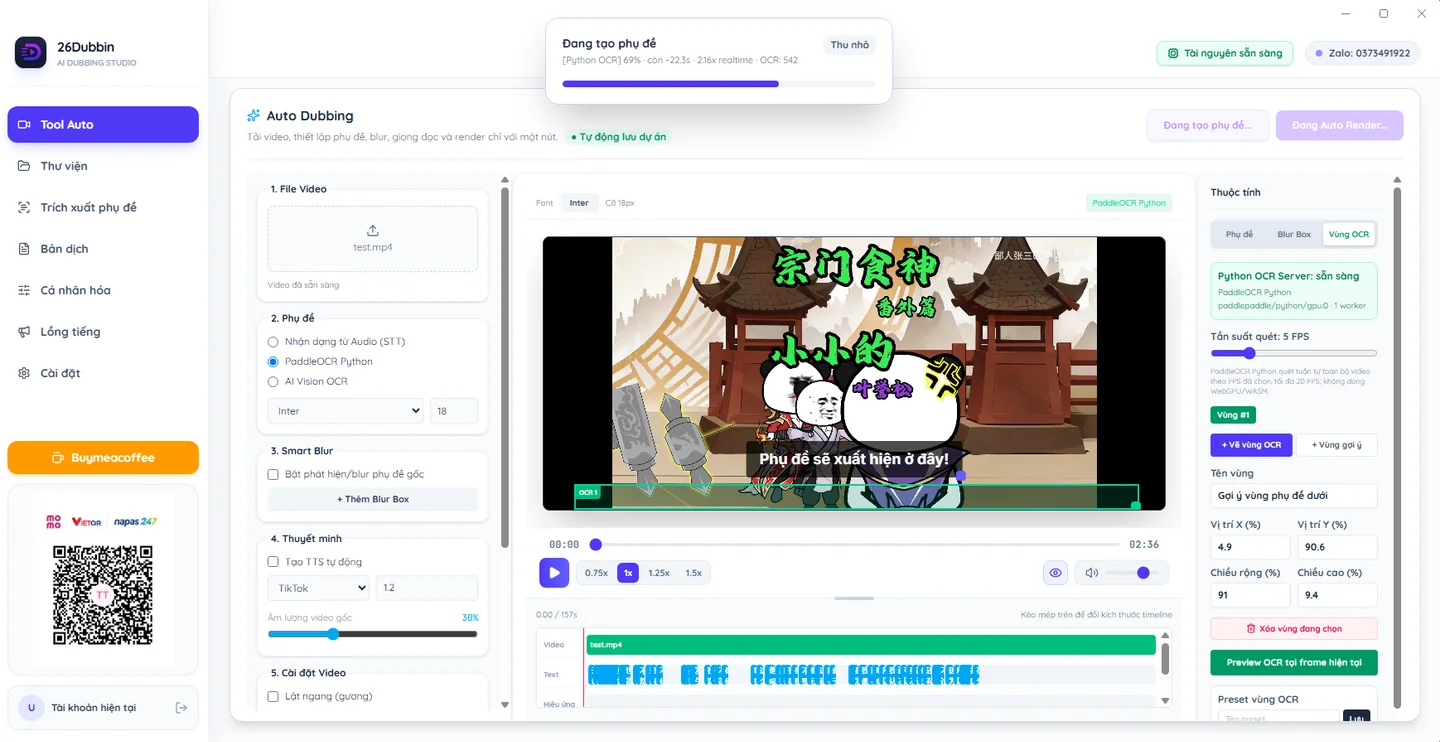Click the Tên vùng input field
This screenshot has height=742, width=1440.
pyautogui.click(x=1294, y=496)
